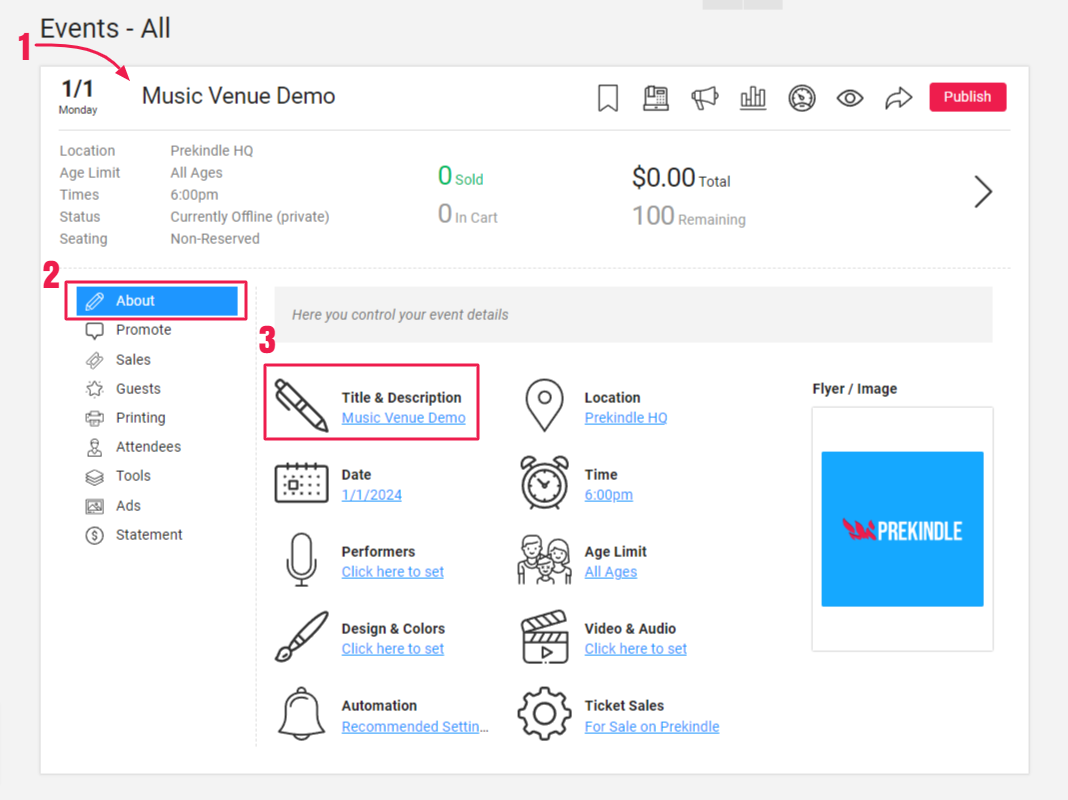The height and width of the screenshot is (800, 1068).
Task: Open the Promote sidebar section
Action: (x=144, y=330)
